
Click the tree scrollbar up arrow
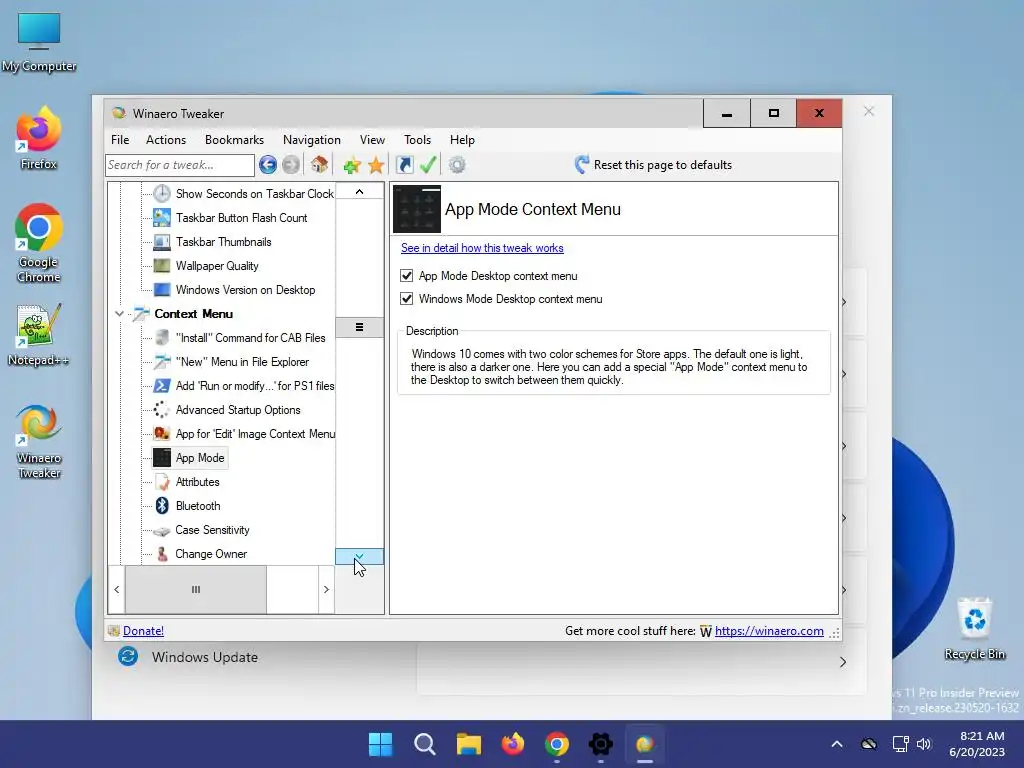tap(359, 191)
